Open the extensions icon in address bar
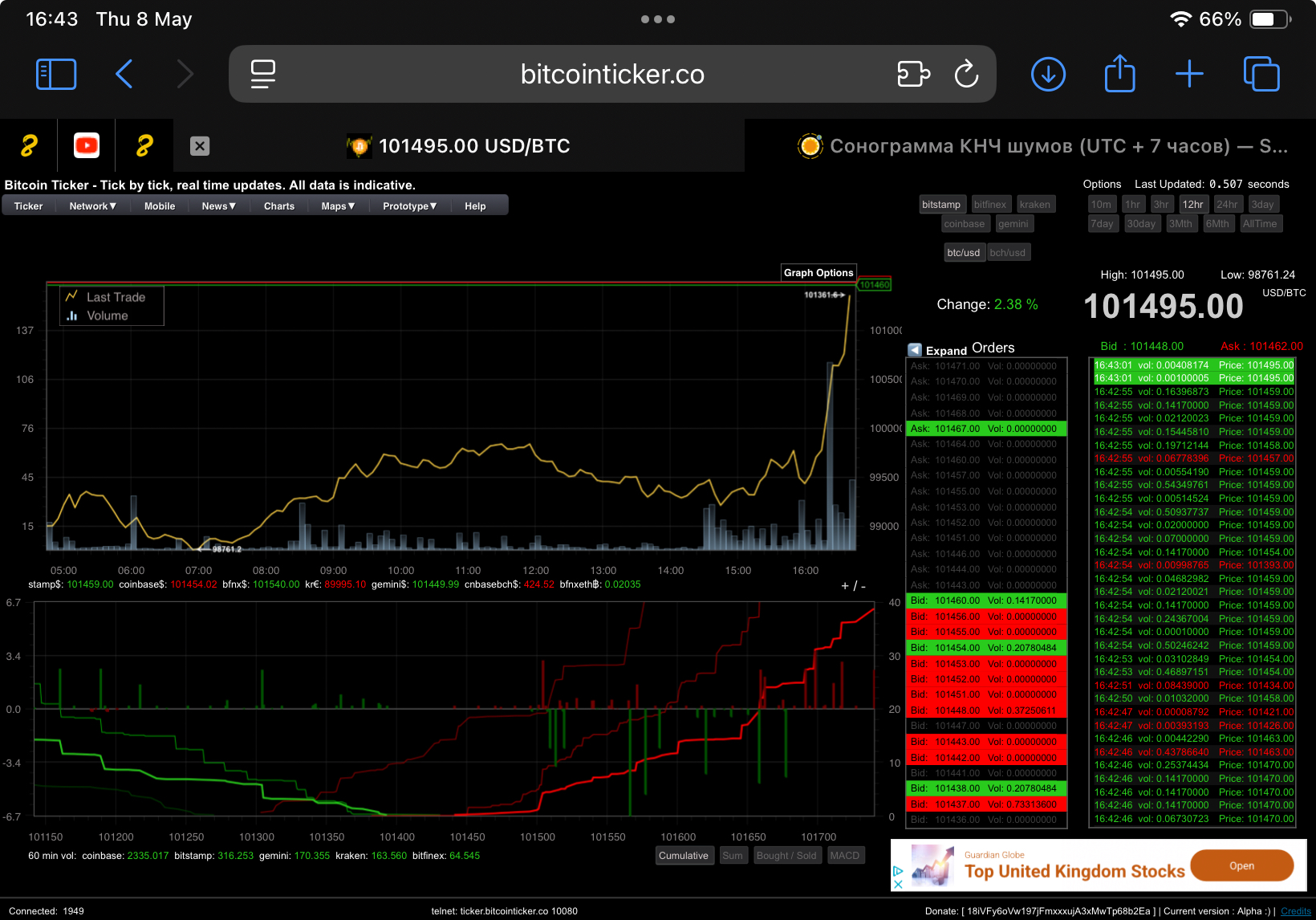Image resolution: width=1316 pixels, height=920 pixels. click(x=913, y=74)
